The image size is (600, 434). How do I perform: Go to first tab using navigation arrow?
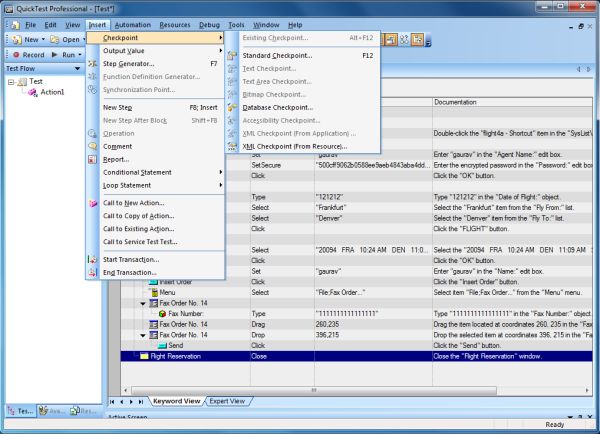tap(112, 401)
